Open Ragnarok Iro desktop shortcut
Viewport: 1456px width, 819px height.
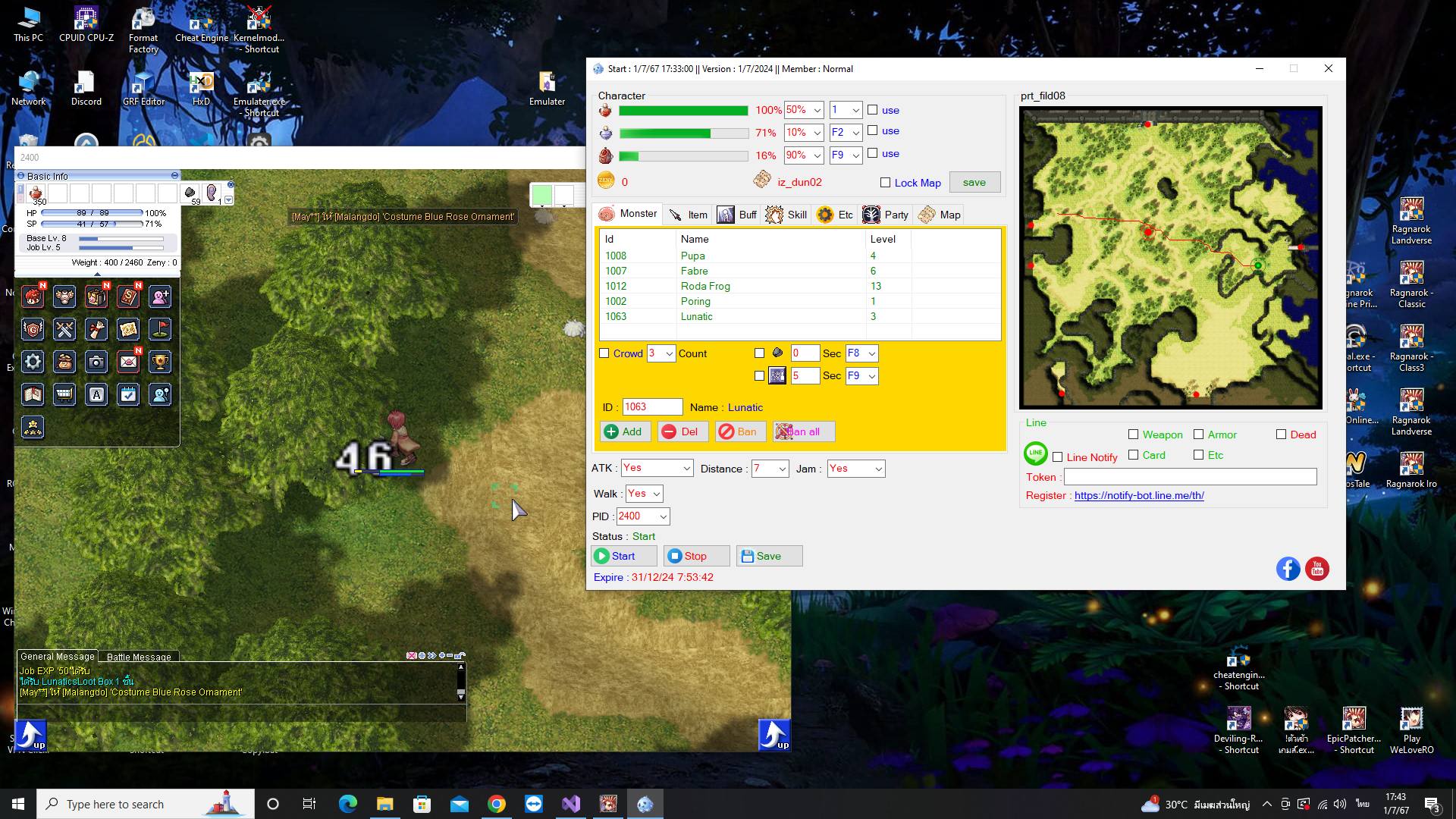click(x=1411, y=470)
